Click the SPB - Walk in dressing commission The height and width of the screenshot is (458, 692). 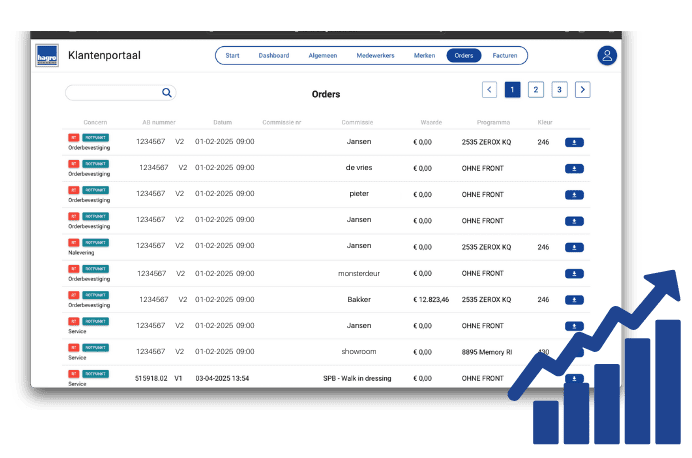[357, 378]
